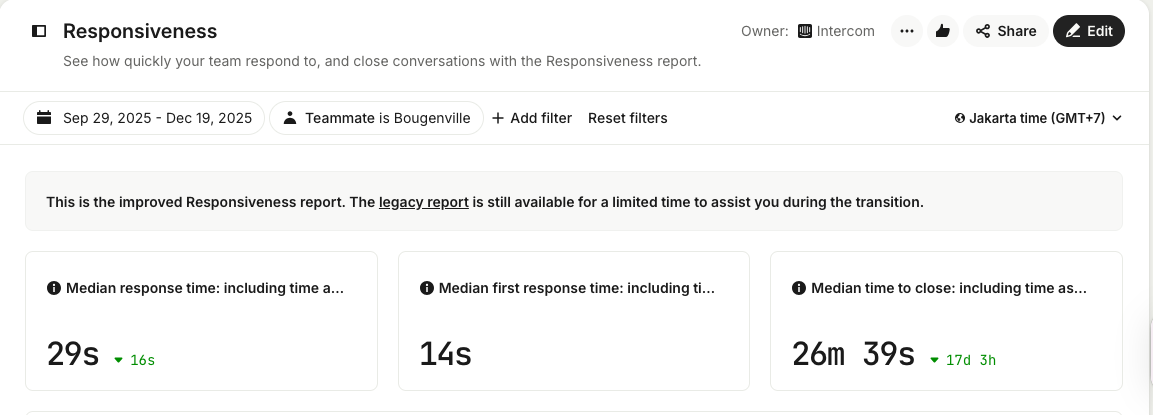This screenshot has height=415, width=1153.
Task: Click the Intercom owner label
Action: [x=836, y=31]
